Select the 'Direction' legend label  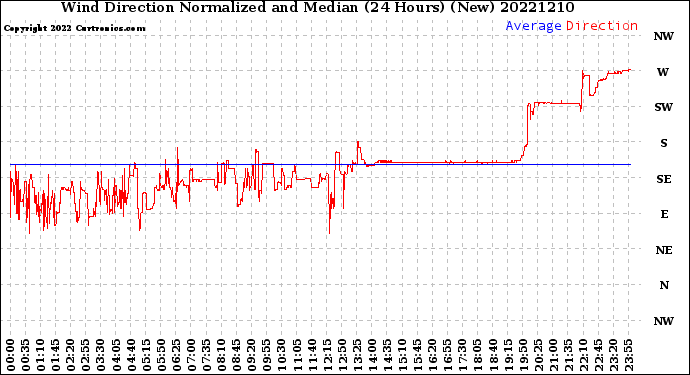(602, 26)
